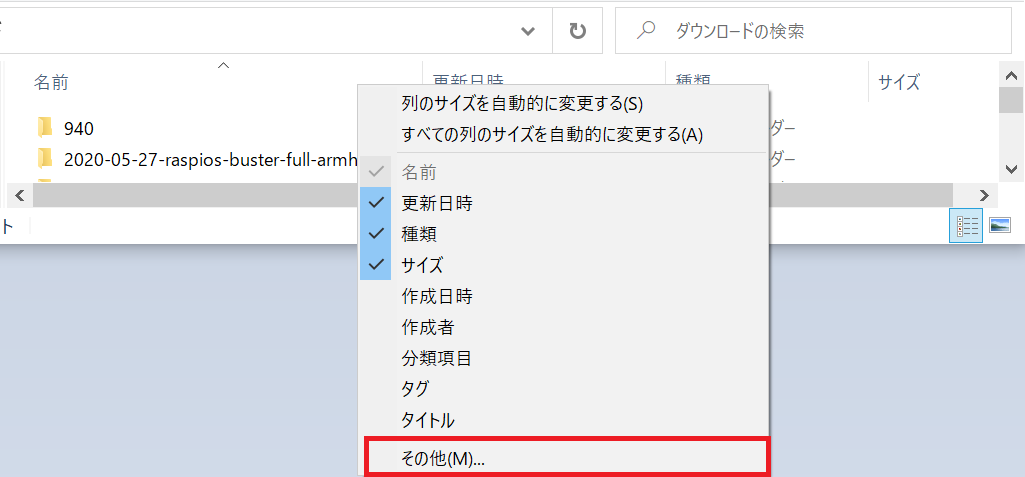Switch to details view icon
This screenshot has height=477, width=1025.
[x=967, y=226]
